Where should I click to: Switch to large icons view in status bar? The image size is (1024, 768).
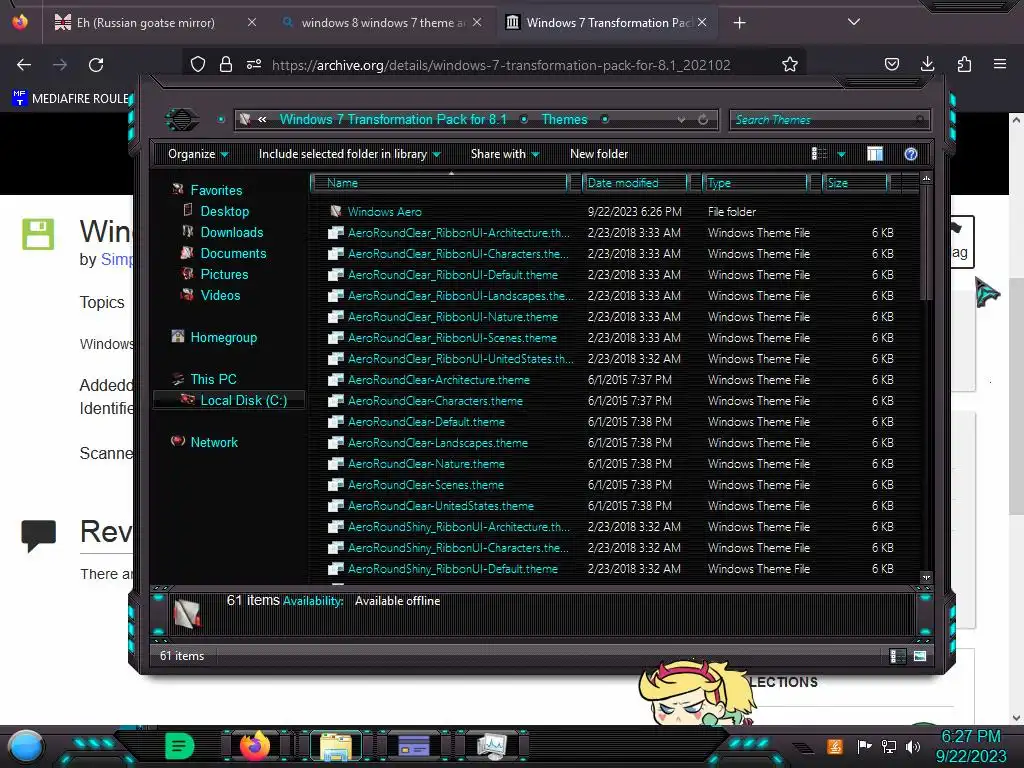pyautogui.click(x=920, y=656)
